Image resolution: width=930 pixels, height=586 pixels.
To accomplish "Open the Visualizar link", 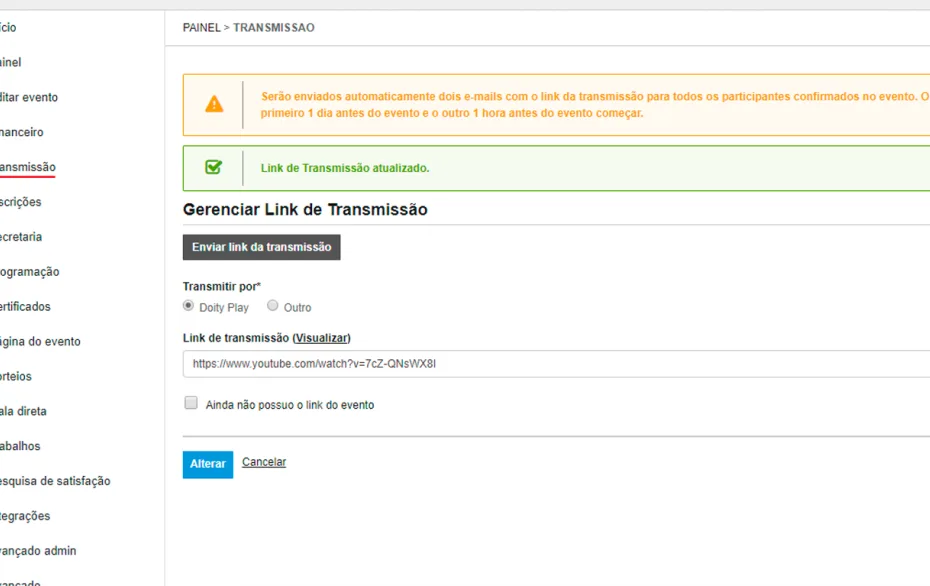I will (321, 338).
